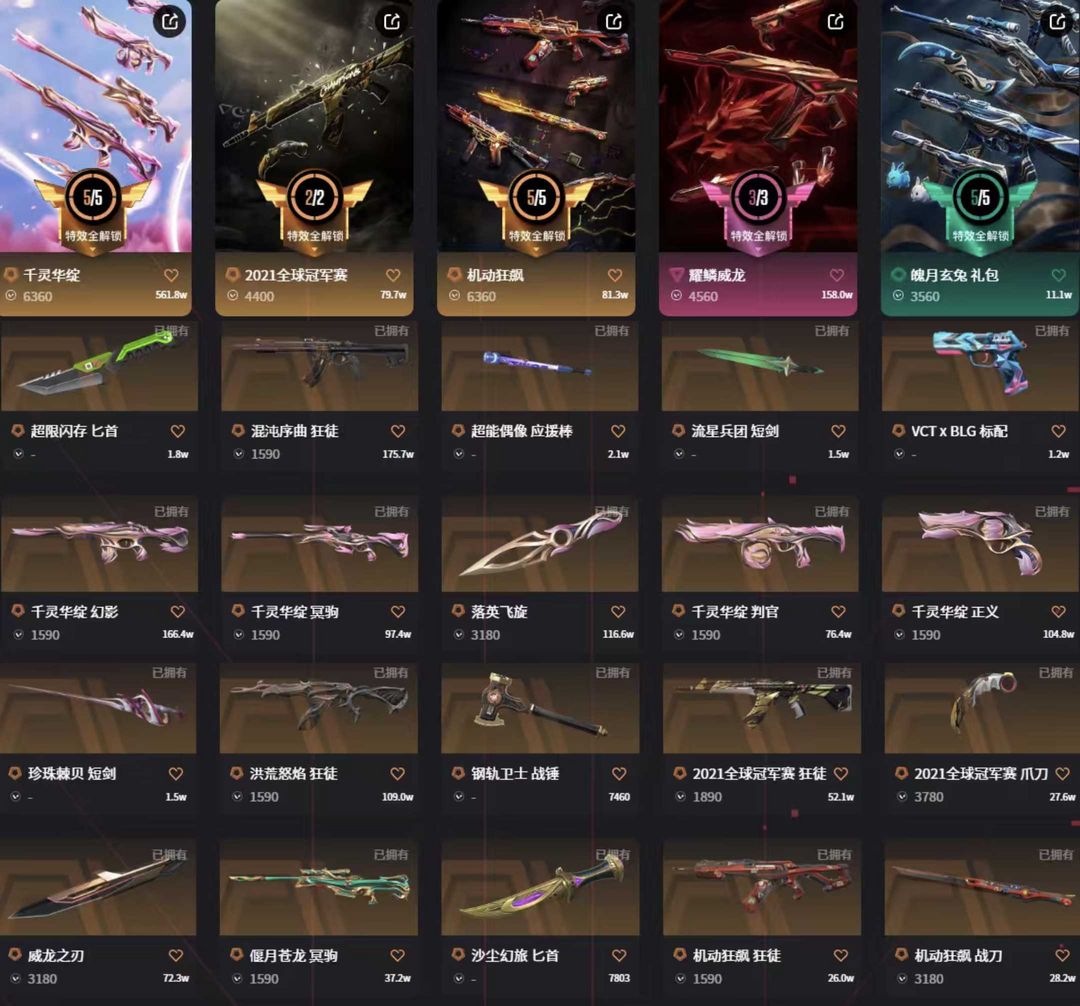Open 2021全球冠军赛 爪刀 item title
This screenshot has height=1006, width=1080.
pos(981,774)
